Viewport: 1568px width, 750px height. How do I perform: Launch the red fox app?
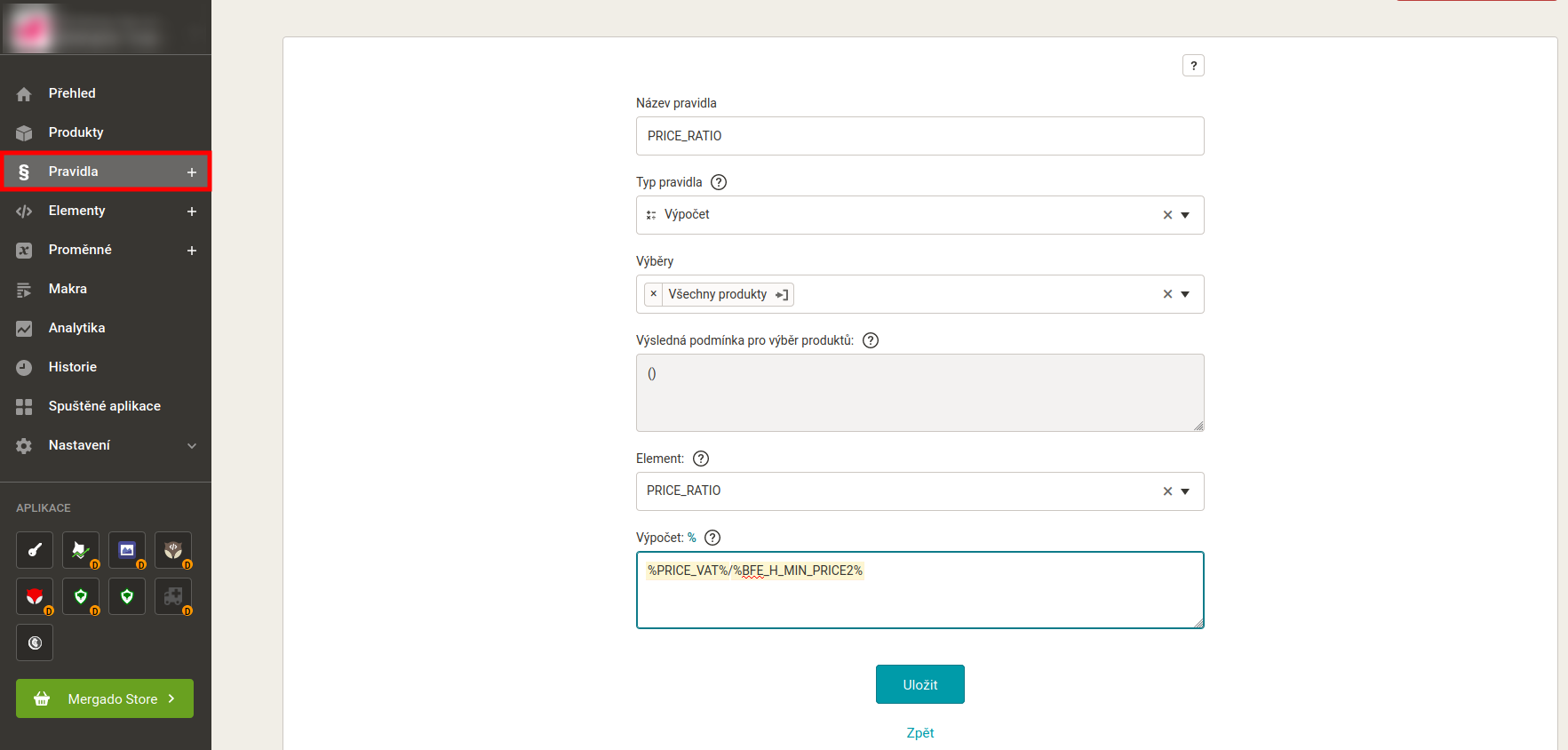pyautogui.click(x=35, y=596)
